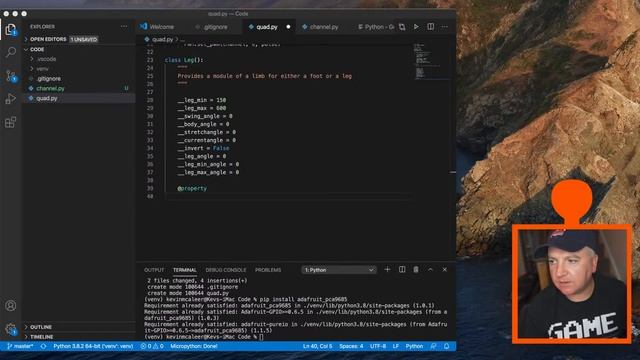640x360 pixels.
Task: Close the terminal panel
Action: [x=444, y=269]
